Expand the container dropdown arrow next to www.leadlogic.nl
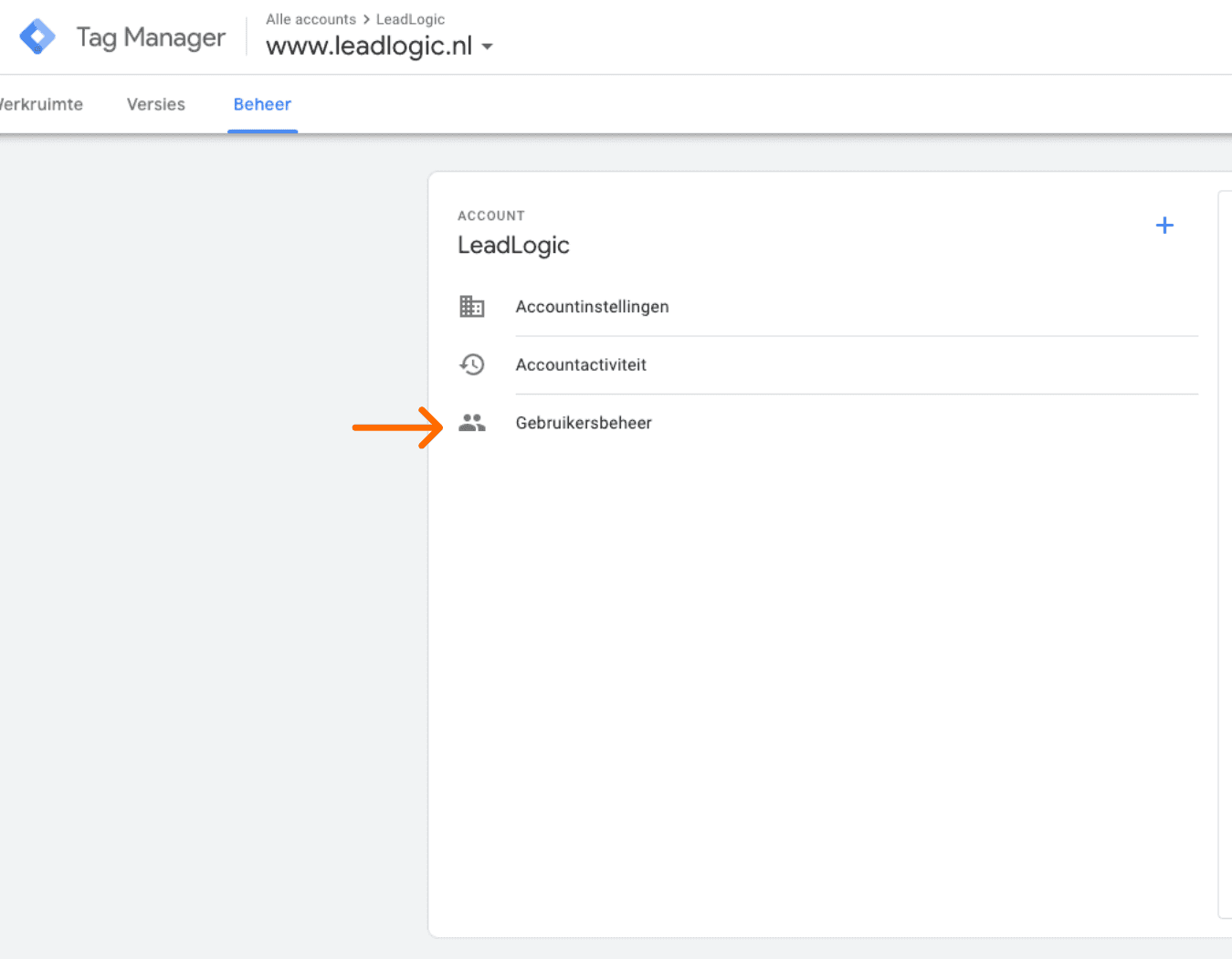The width and height of the screenshot is (1232, 959). click(x=488, y=47)
